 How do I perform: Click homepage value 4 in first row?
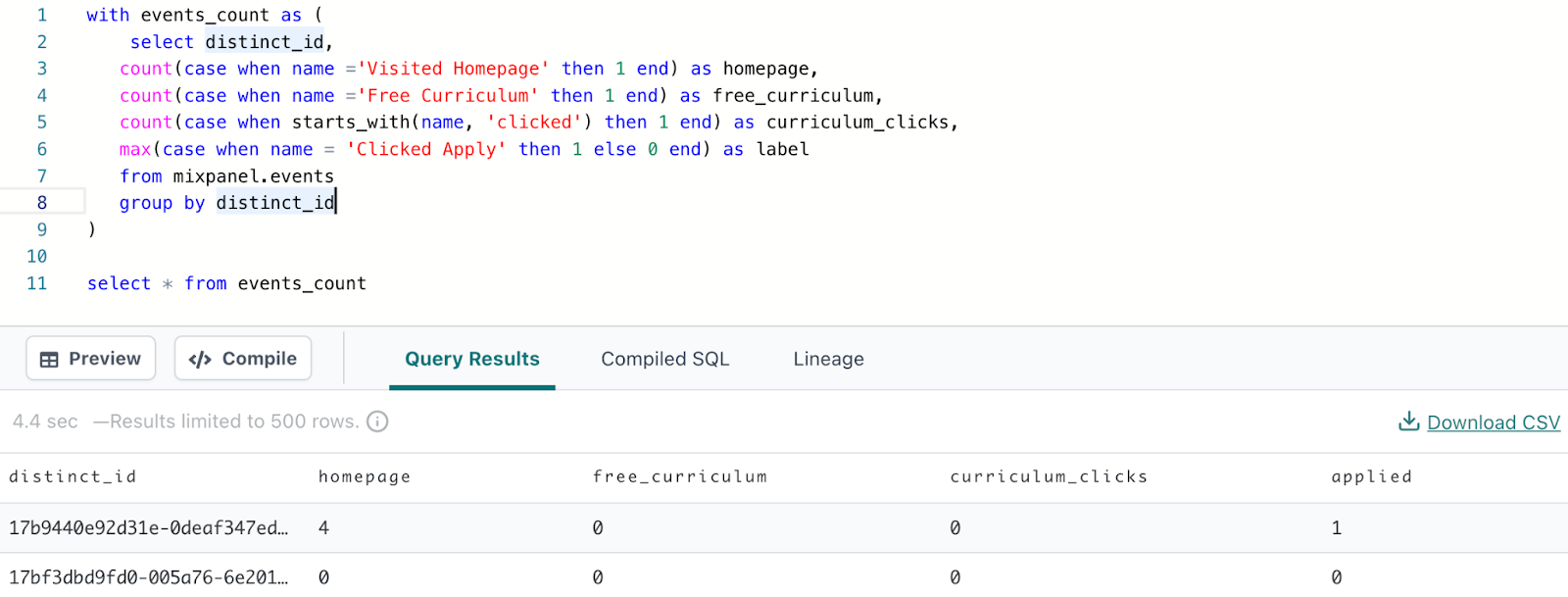[x=324, y=527]
